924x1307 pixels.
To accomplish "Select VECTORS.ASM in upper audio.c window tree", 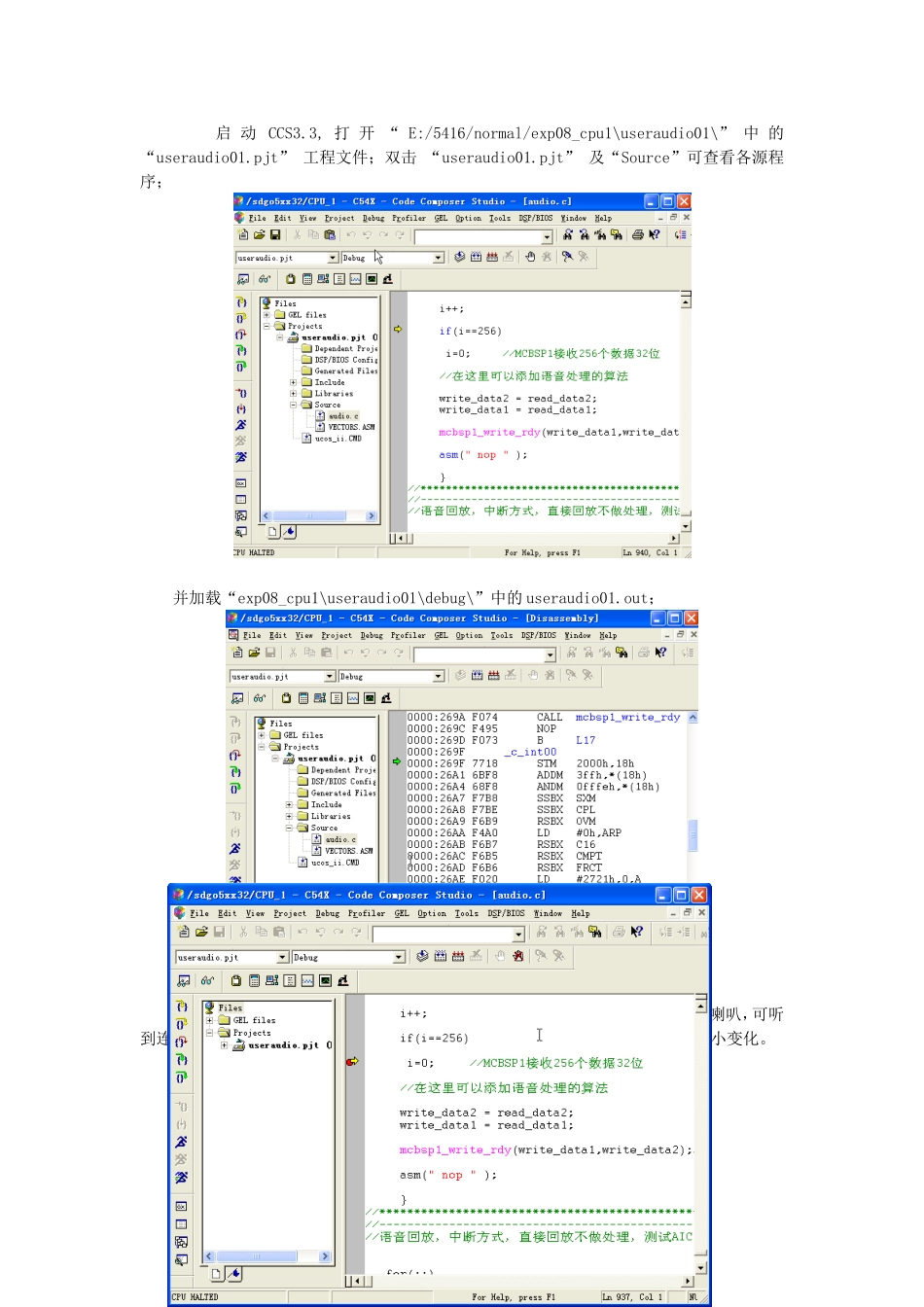I will coord(351,427).
